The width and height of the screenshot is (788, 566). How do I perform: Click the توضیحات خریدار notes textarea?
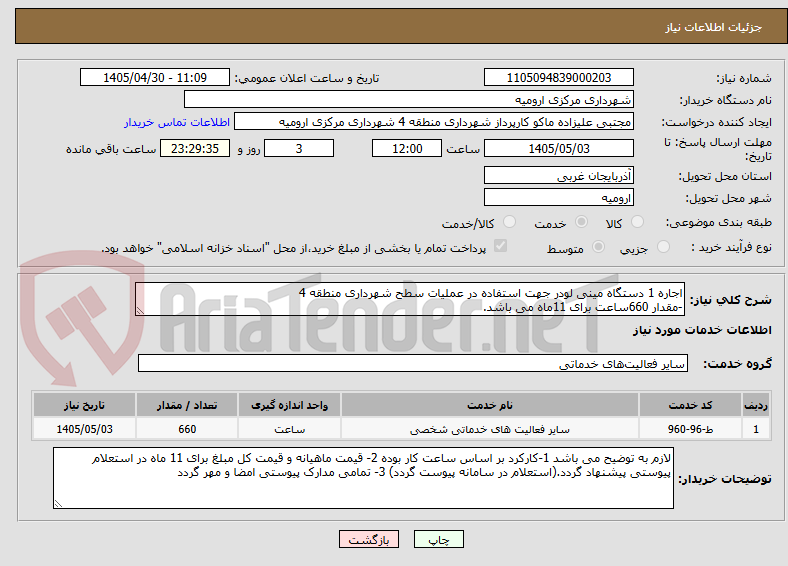pyautogui.click(x=363, y=478)
